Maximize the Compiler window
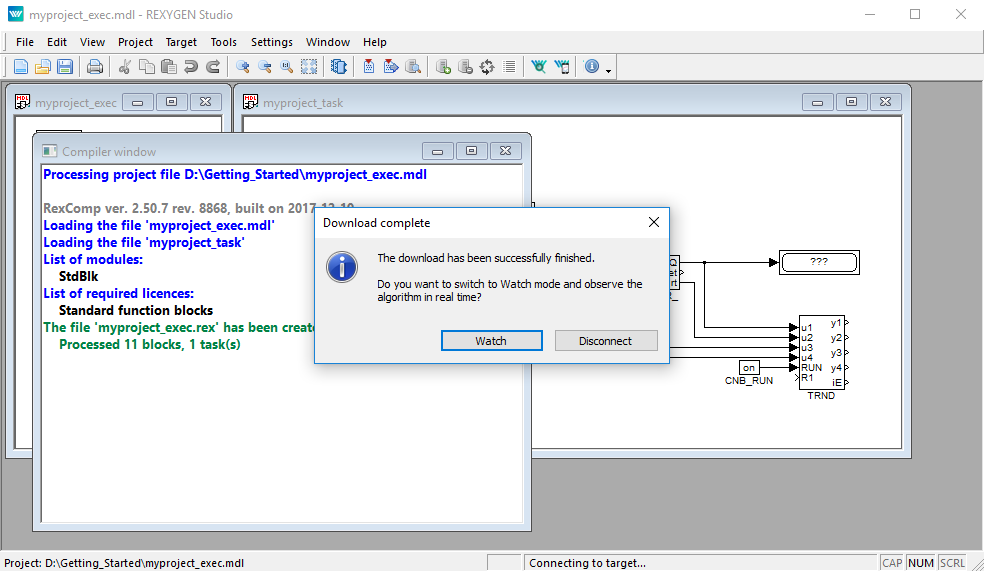Image resolution: width=984 pixels, height=571 pixels. (x=472, y=151)
